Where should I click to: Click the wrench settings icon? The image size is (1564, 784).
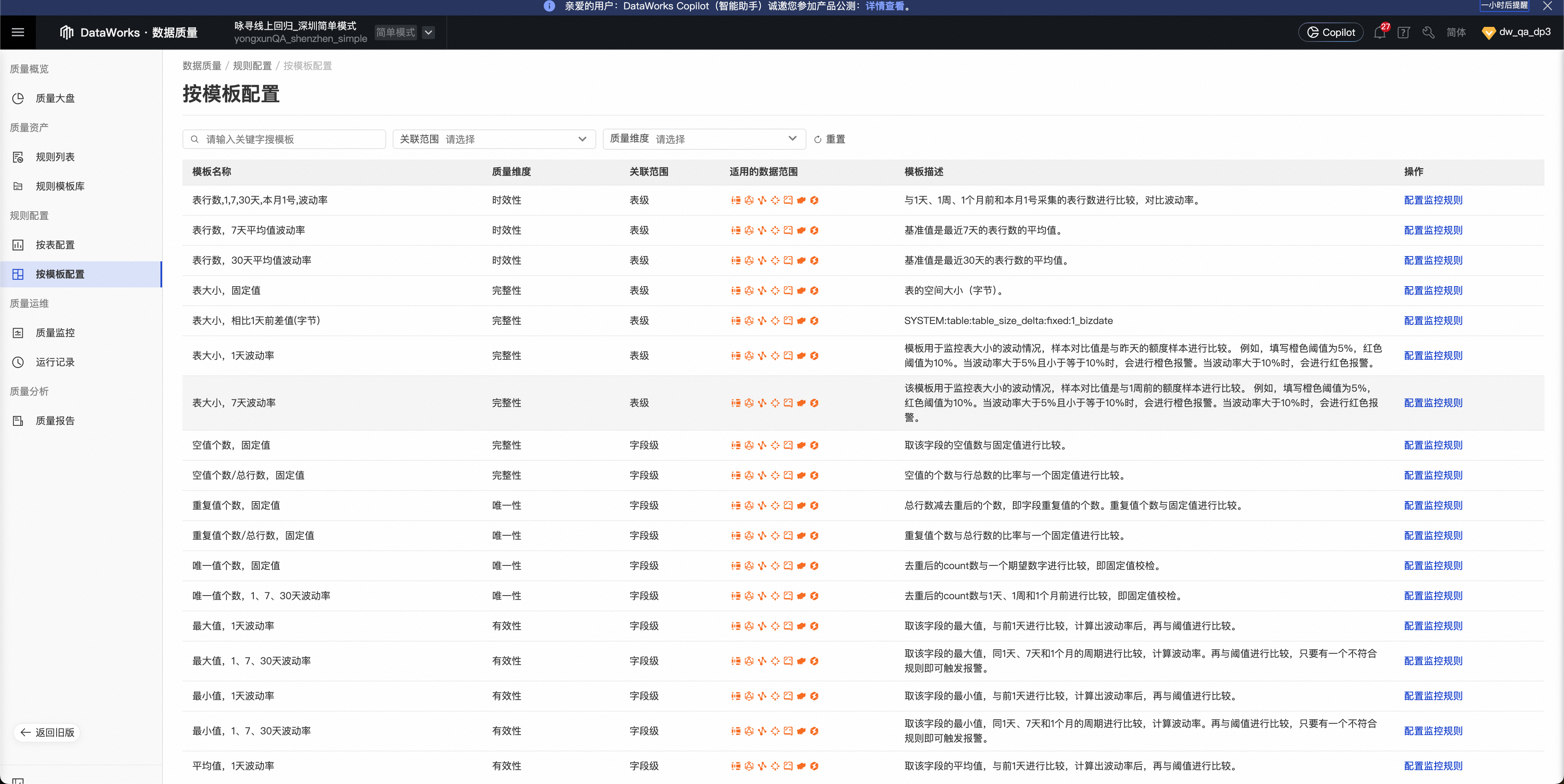(x=1428, y=33)
